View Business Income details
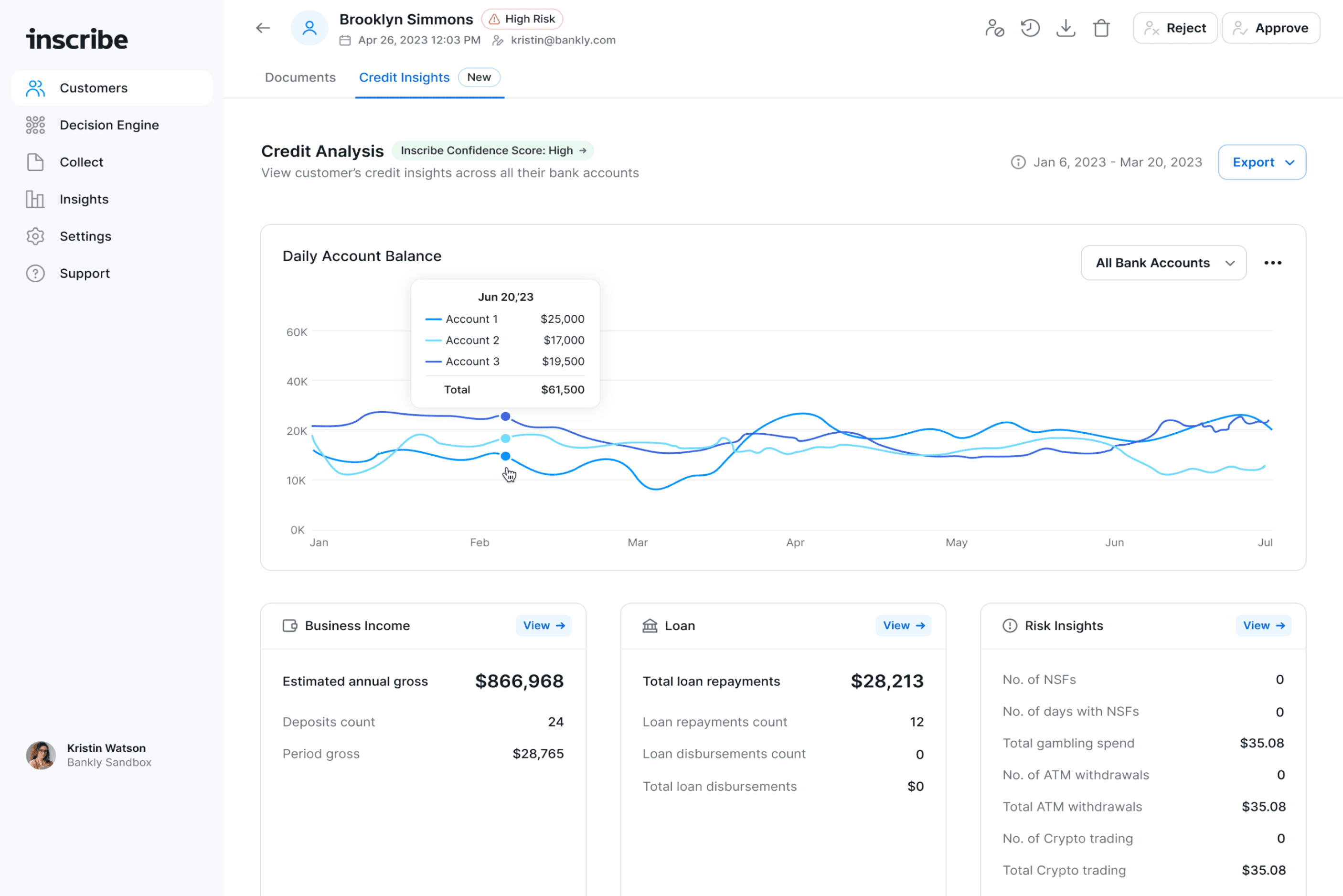This screenshot has width=1343, height=896. [543, 626]
